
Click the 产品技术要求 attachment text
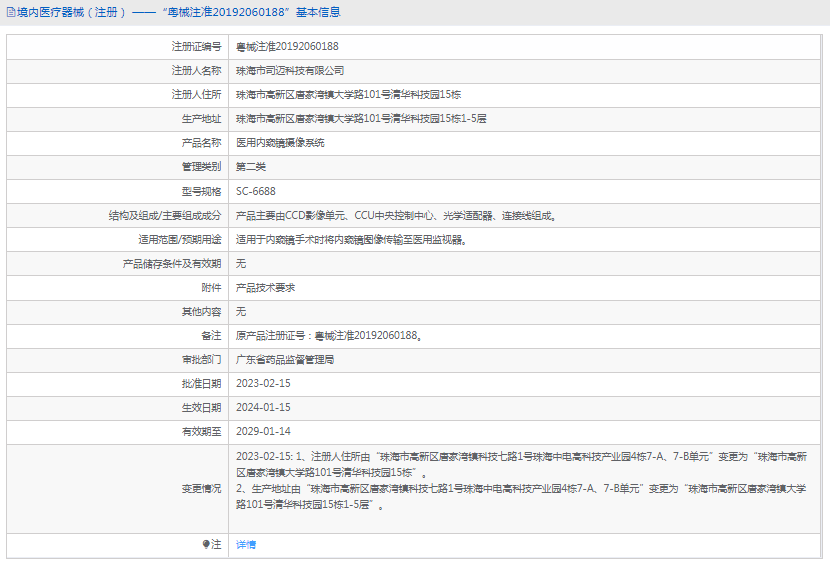pos(265,288)
